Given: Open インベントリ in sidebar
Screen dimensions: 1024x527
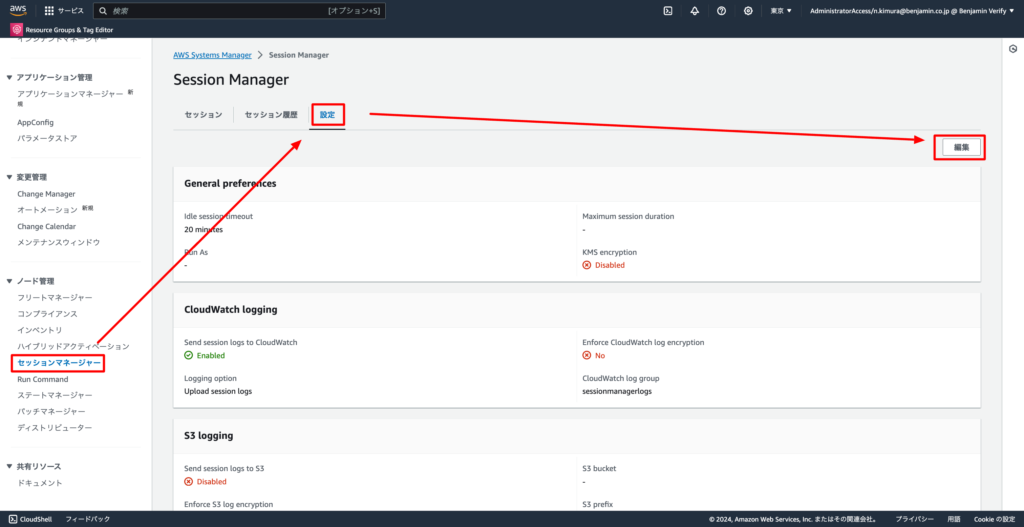Looking at the screenshot, I should [x=40, y=330].
